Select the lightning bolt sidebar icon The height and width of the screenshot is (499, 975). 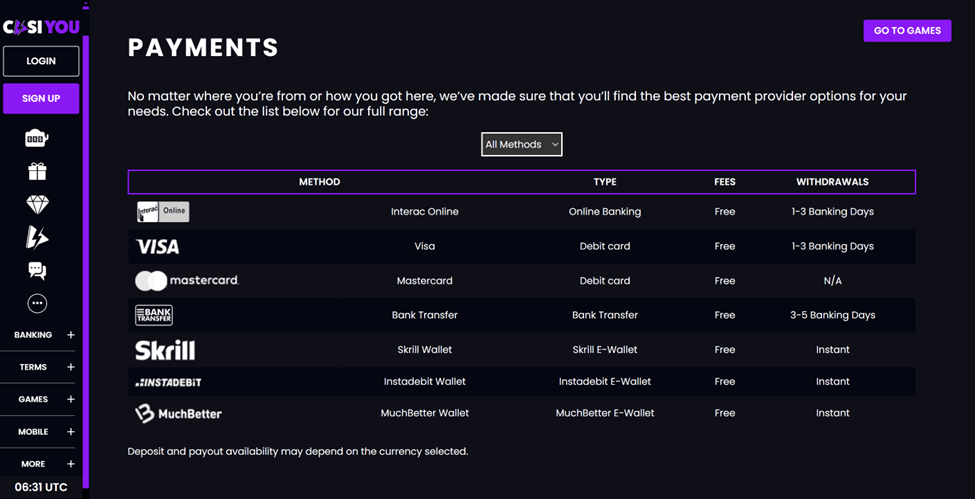[x=37, y=237]
